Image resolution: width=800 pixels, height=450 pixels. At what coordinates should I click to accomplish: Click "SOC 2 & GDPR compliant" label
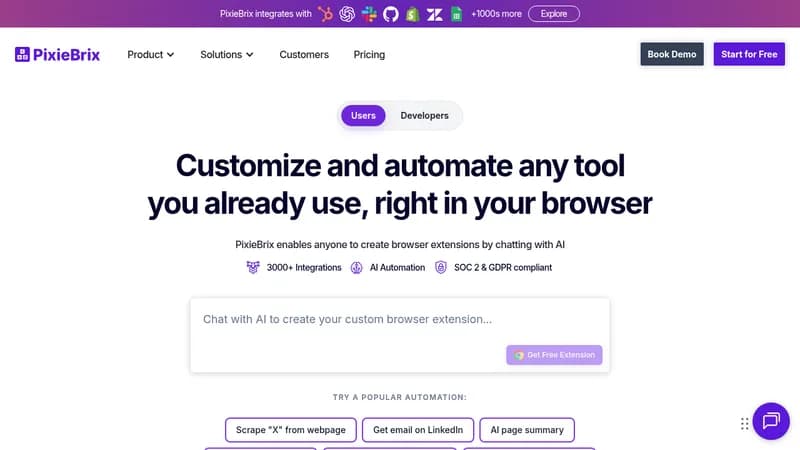(x=503, y=267)
